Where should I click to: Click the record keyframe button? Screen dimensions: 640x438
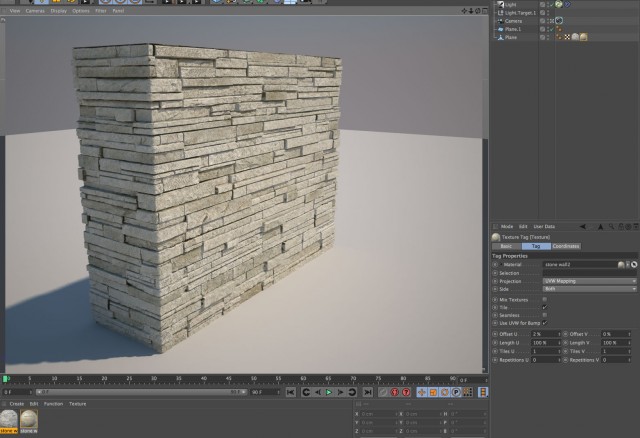click(x=394, y=392)
